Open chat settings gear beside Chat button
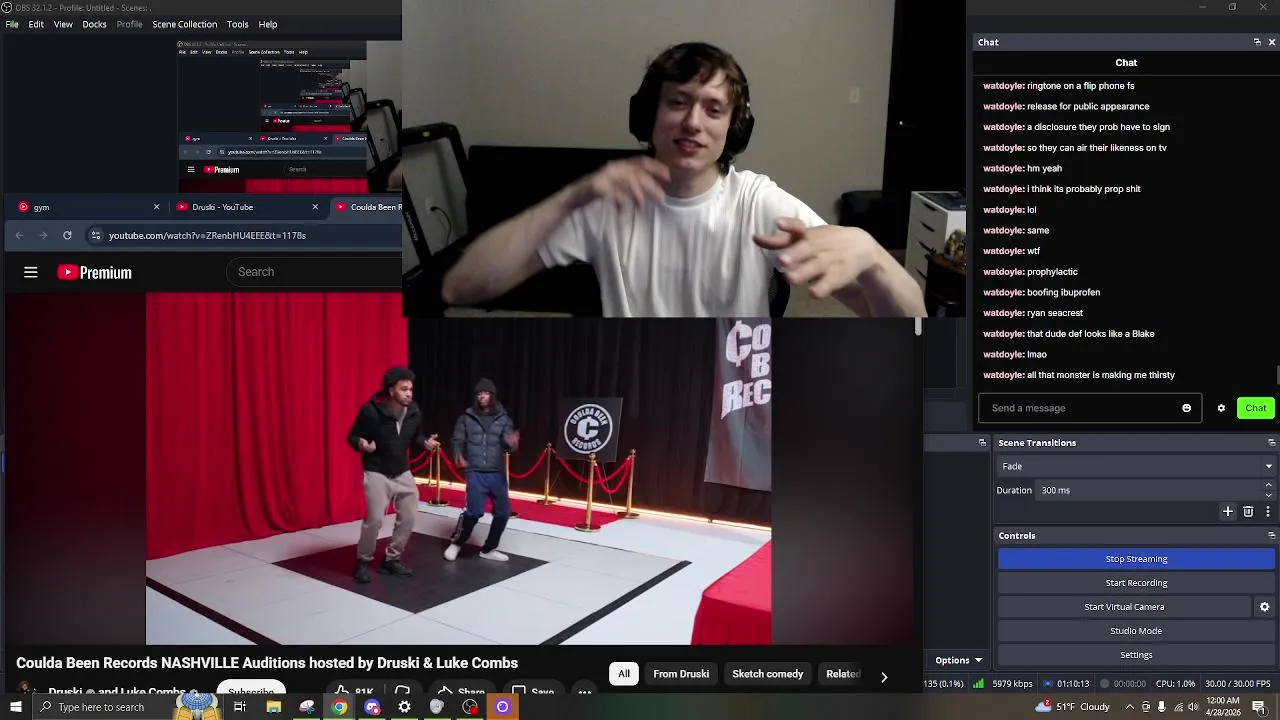The height and width of the screenshot is (720, 1280). point(1221,408)
